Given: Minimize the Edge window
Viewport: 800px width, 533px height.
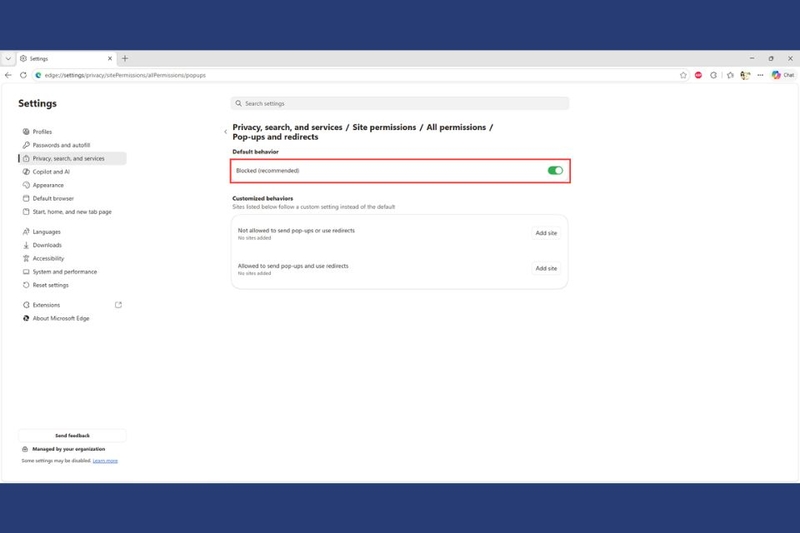Looking at the screenshot, I should pyautogui.click(x=752, y=59).
